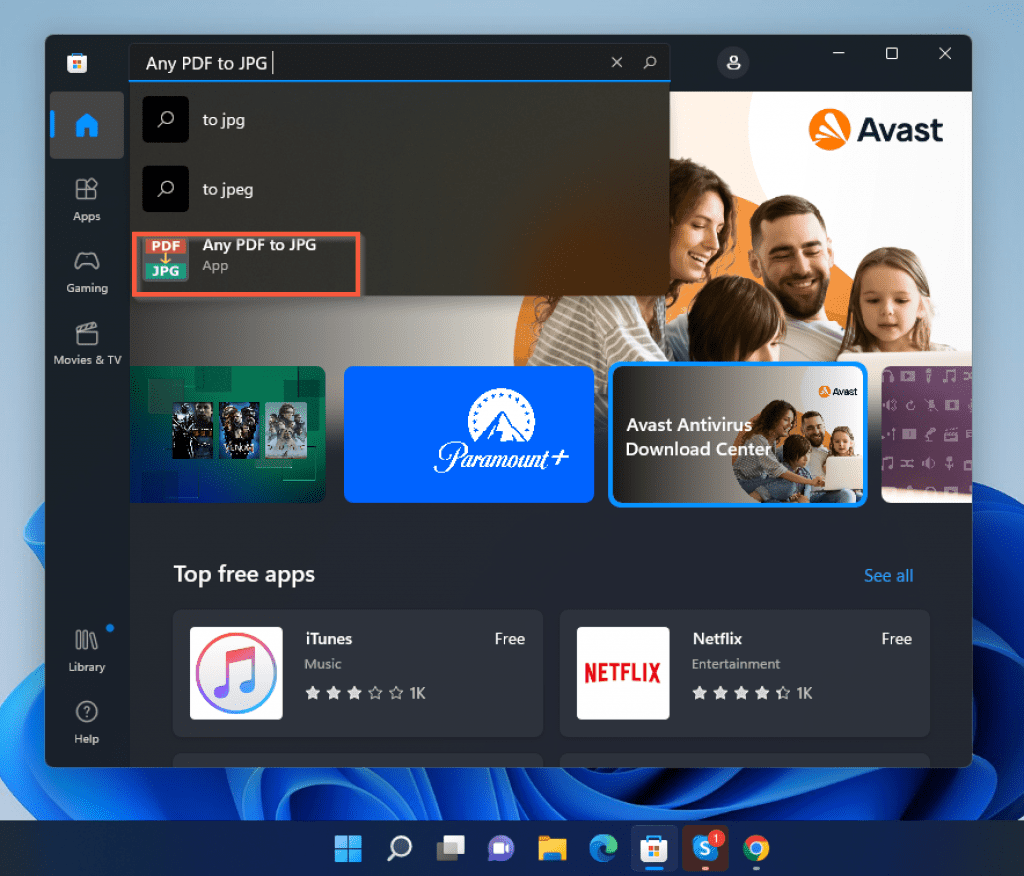Click the Avast logo on the hero banner
The height and width of the screenshot is (876, 1024).
[875, 129]
